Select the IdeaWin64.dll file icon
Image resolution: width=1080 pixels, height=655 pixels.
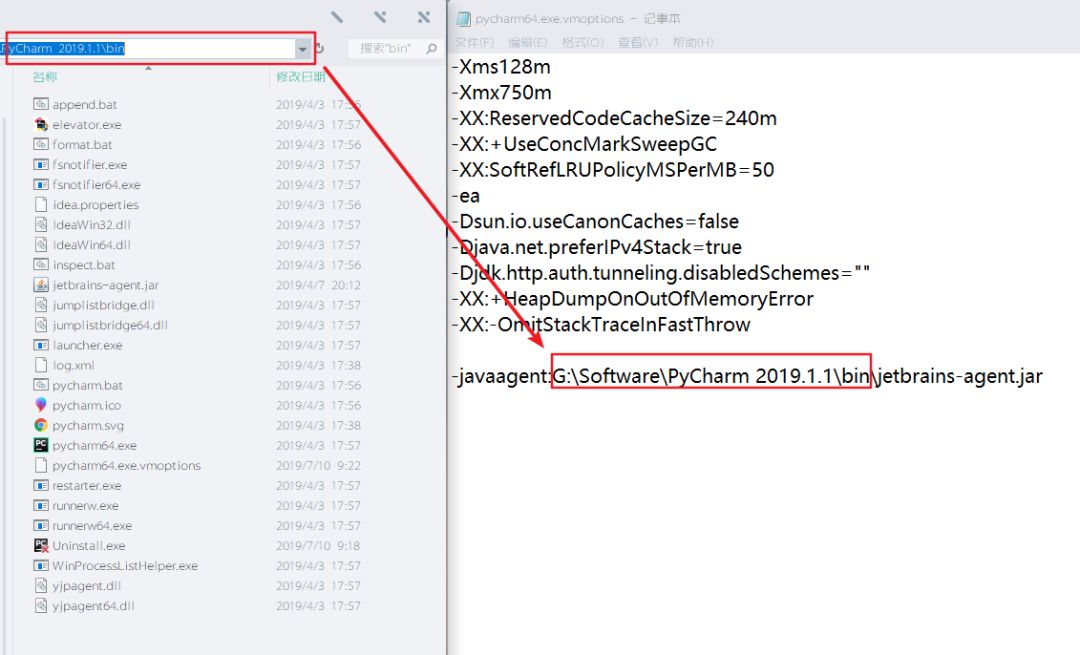click(x=41, y=245)
